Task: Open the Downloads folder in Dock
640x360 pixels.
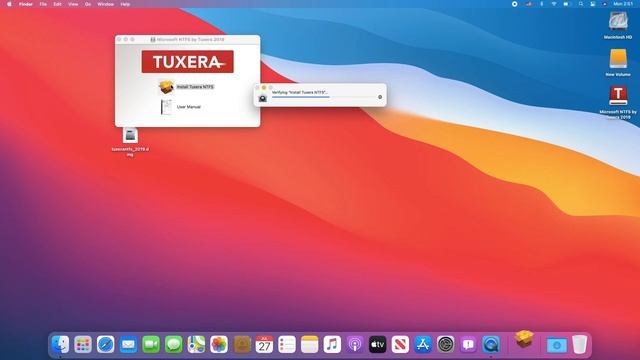Action: tap(557, 344)
